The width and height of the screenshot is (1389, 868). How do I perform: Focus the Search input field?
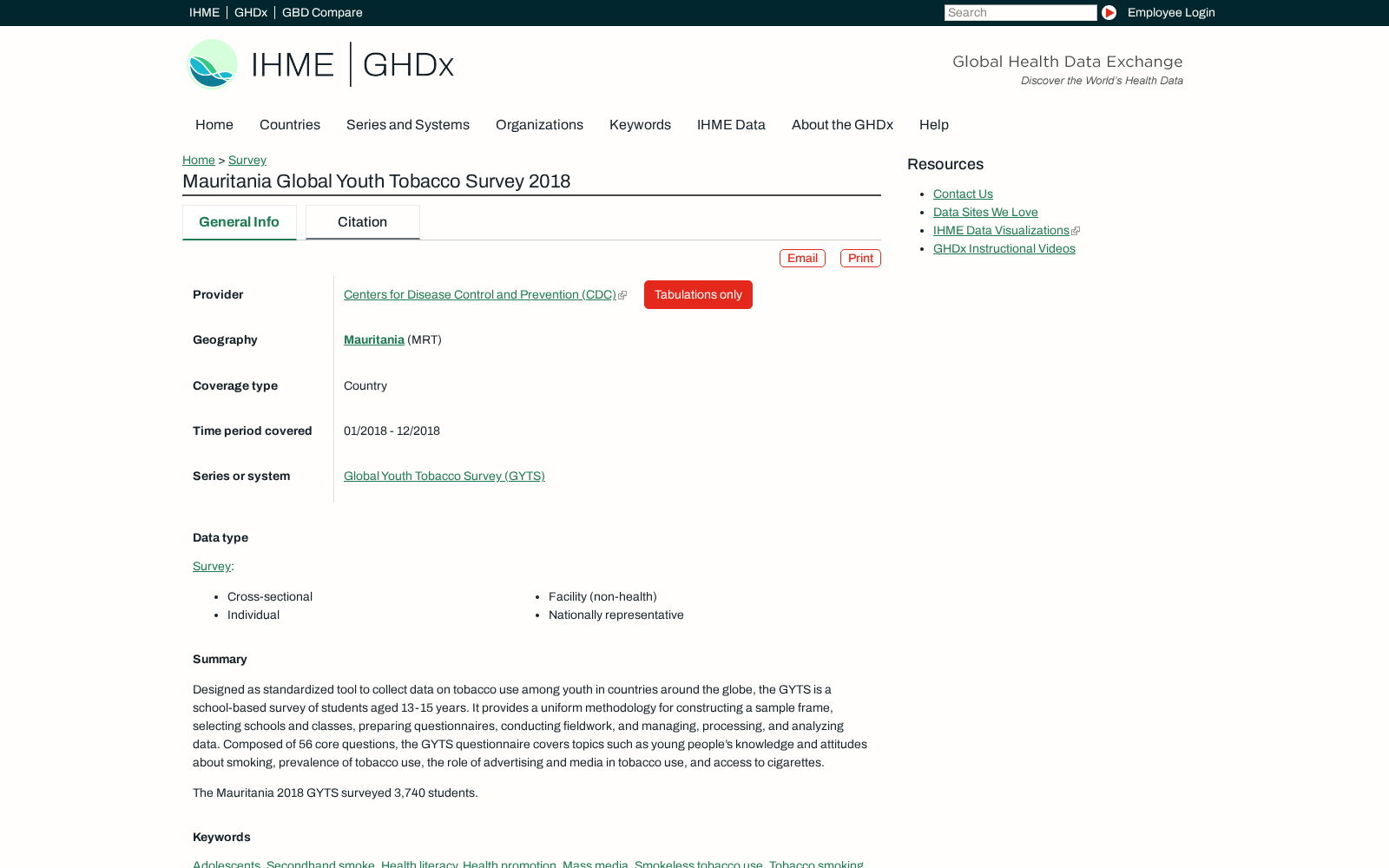[1020, 12]
